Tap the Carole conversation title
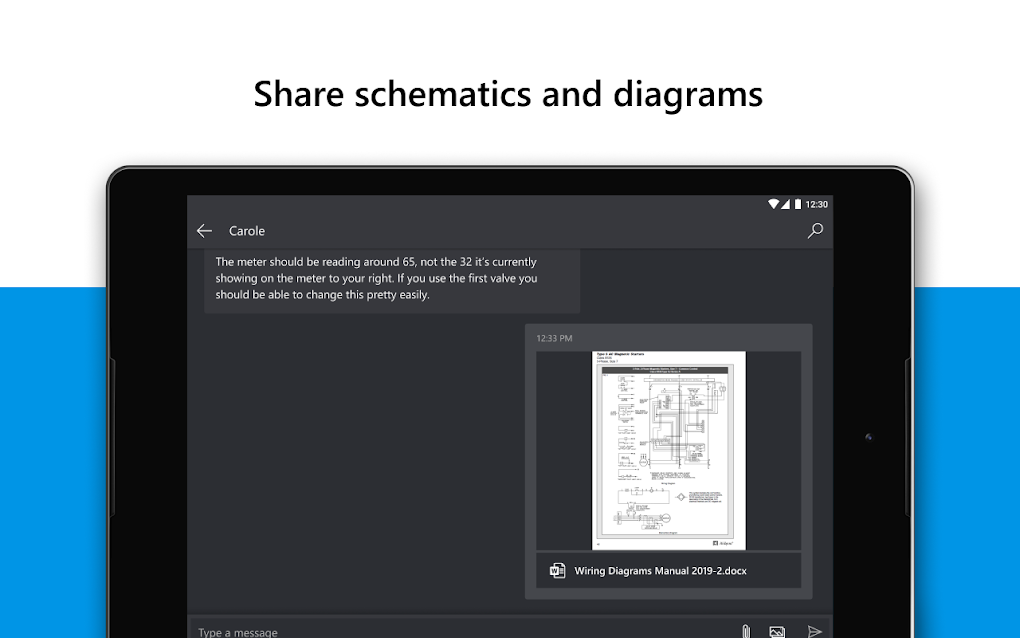1020x638 pixels. click(x=247, y=231)
